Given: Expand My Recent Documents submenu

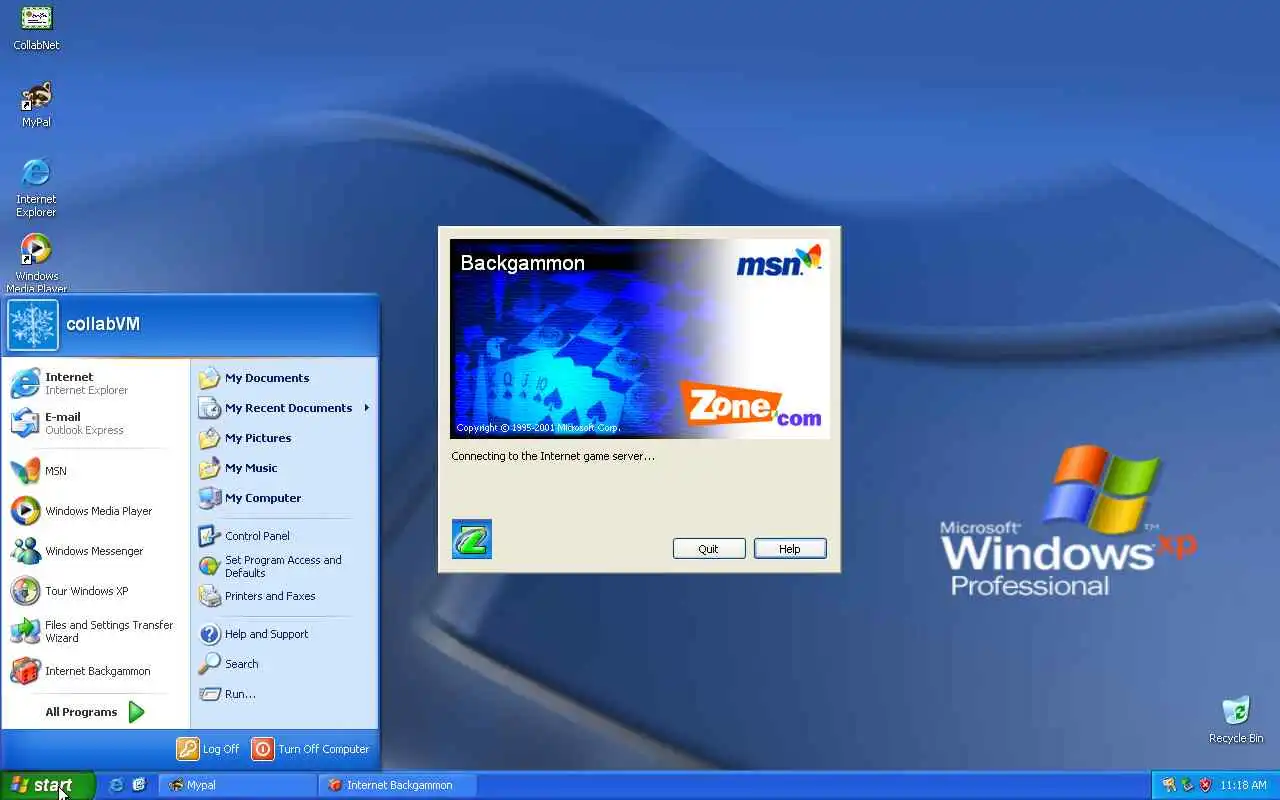Looking at the screenshot, I should pos(284,408).
